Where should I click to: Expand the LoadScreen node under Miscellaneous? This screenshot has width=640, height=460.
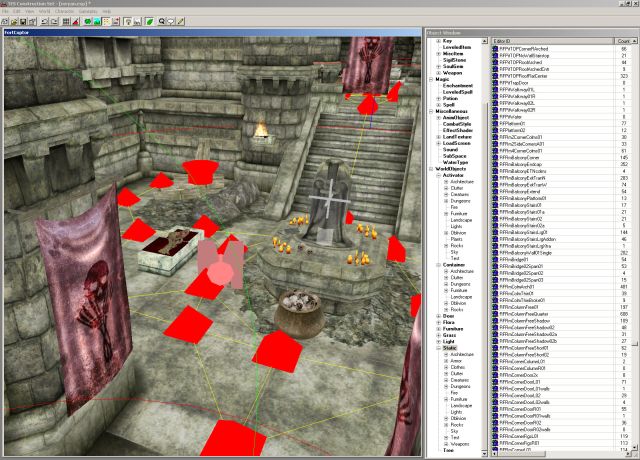[438, 143]
